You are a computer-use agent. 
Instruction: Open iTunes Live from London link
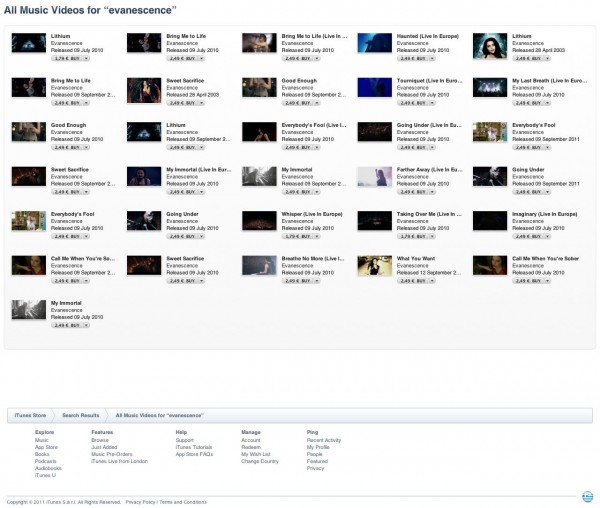(119, 461)
